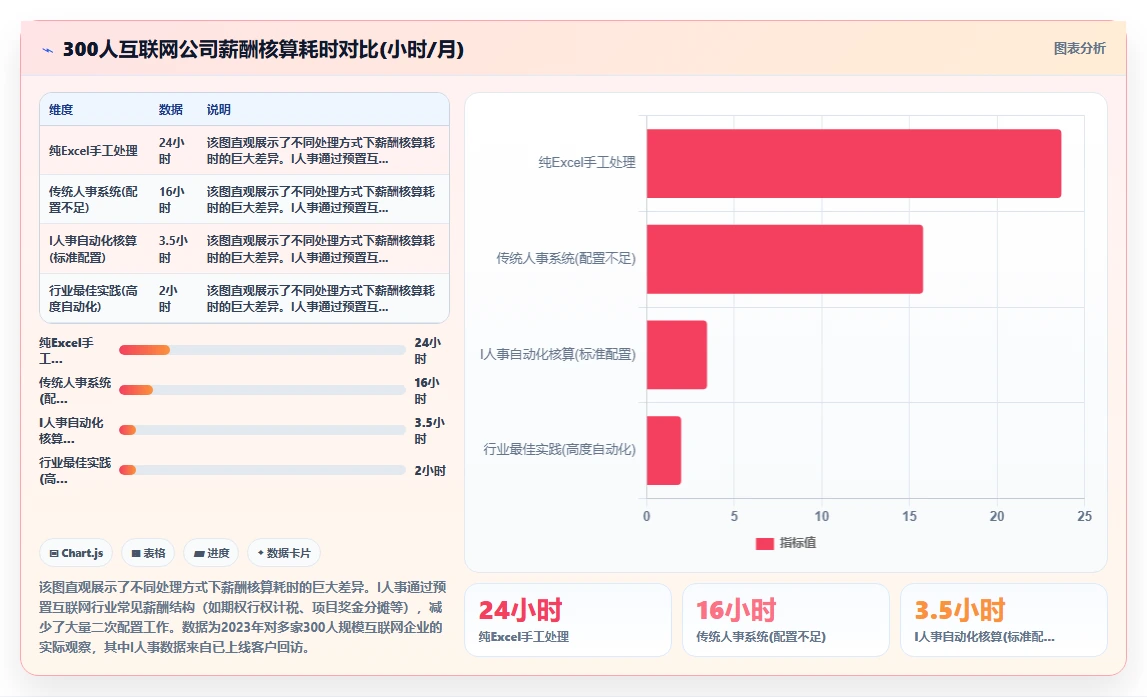Click the 3.5小时 table data cell
Screen dimensions: 1147x697
coord(173,249)
